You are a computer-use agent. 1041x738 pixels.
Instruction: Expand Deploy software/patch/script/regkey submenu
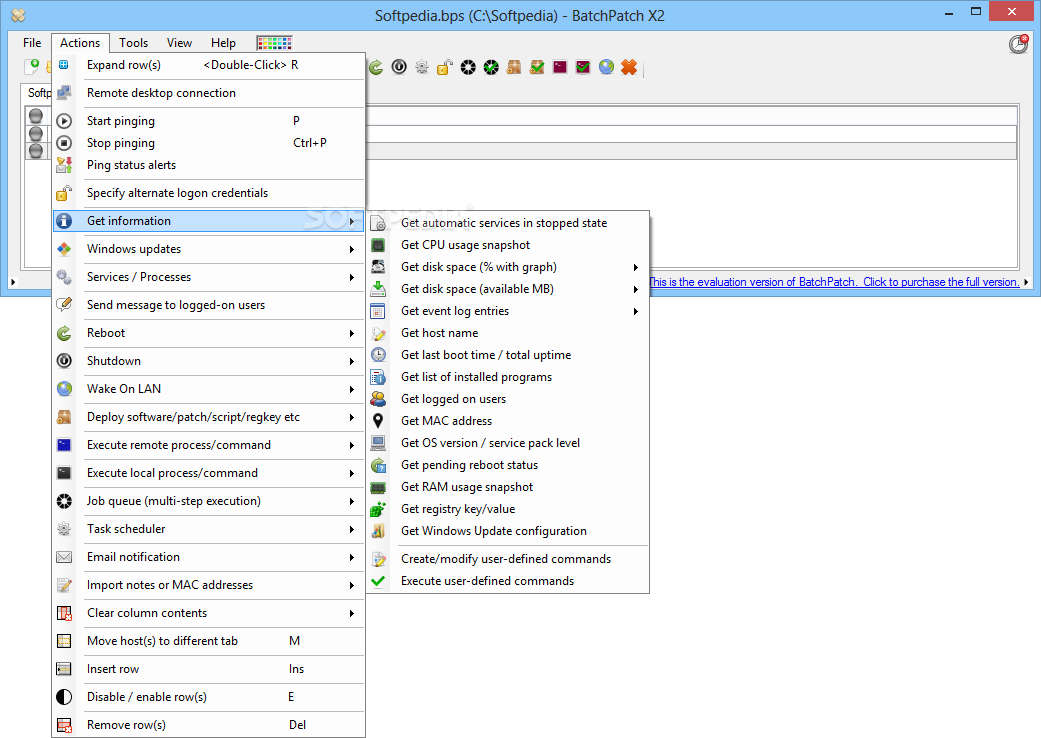click(208, 417)
